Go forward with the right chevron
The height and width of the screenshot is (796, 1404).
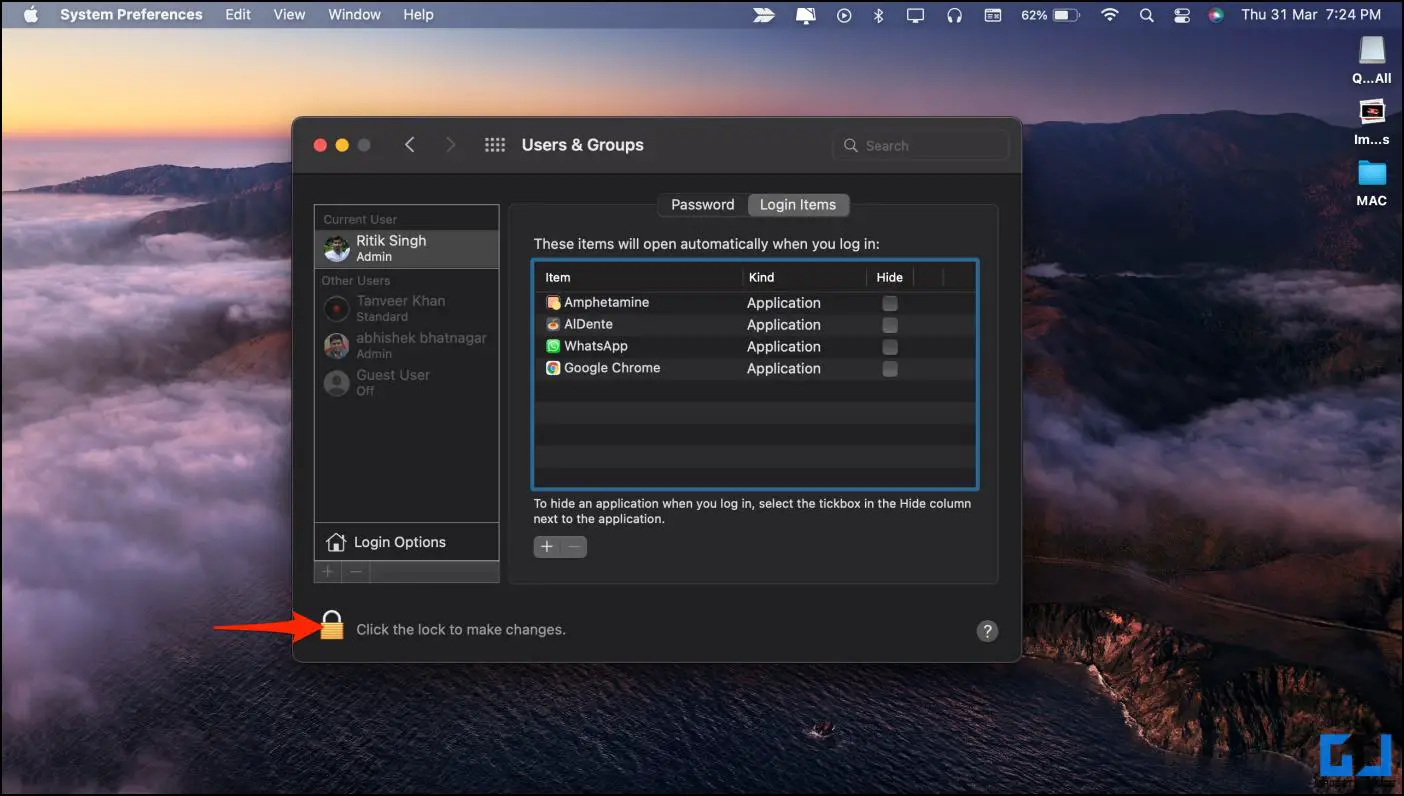point(450,145)
